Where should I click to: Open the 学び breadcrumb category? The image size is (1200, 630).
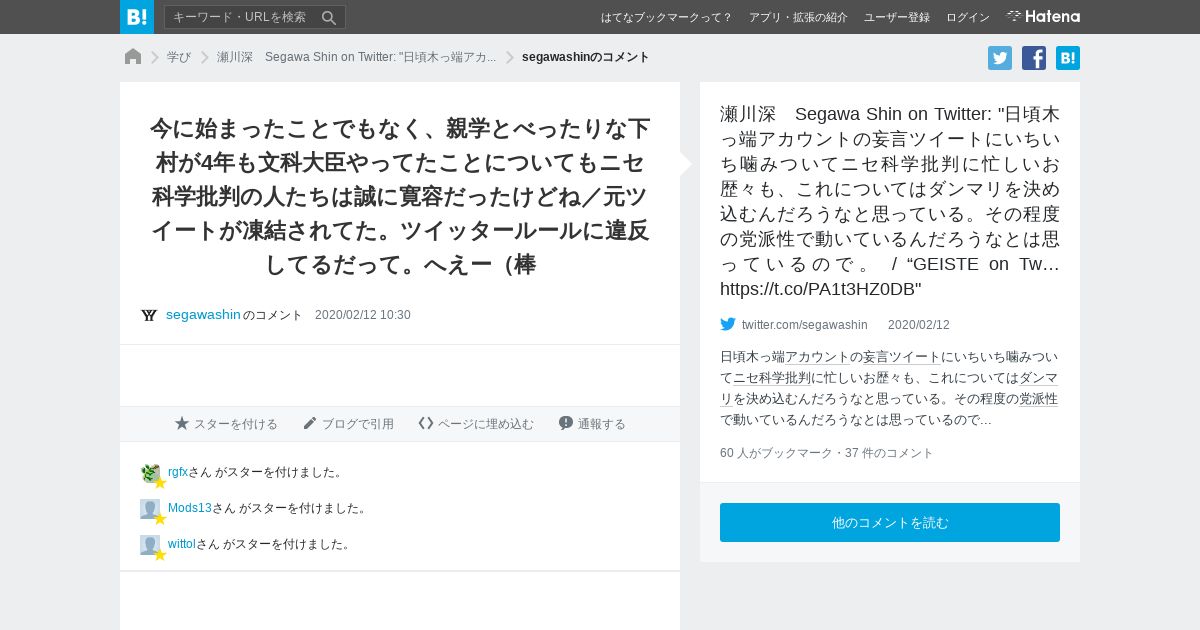(x=179, y=57)
